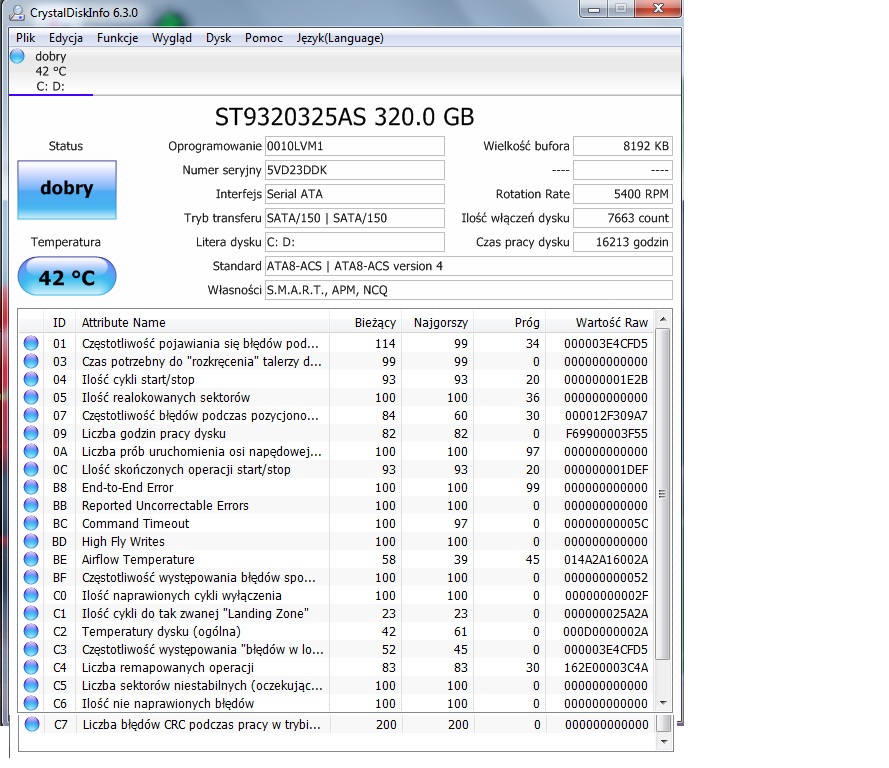Click the Ilość włączeń dysku field 7663 count

[x=623, y=218]
